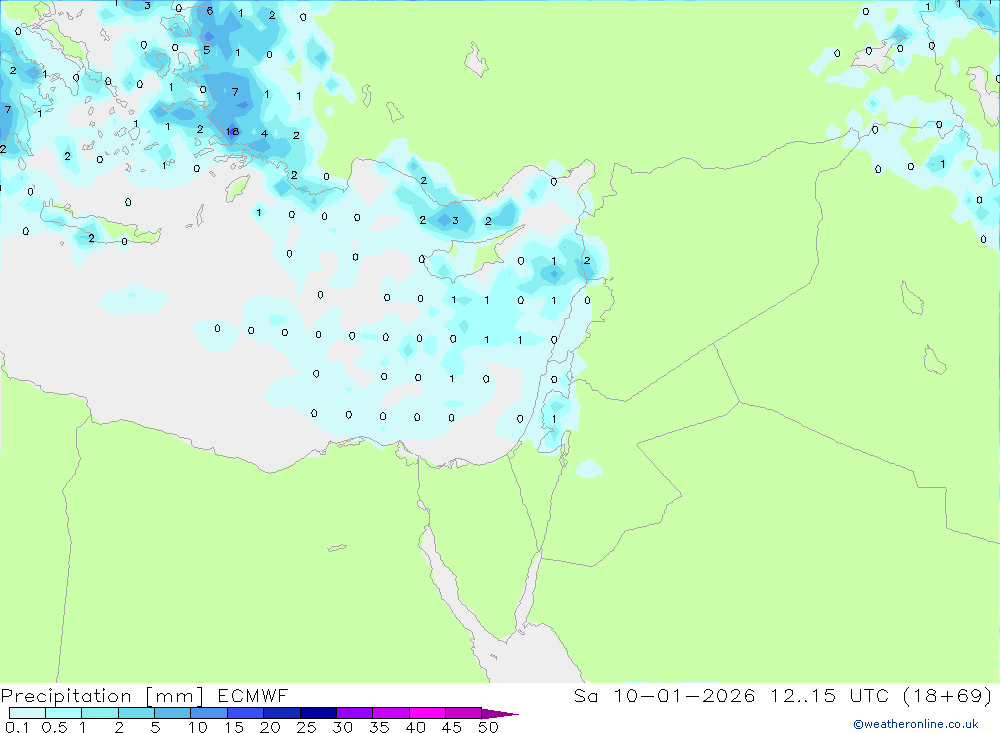1000x733 pixels.
Task: Pick the magenta 40–45 mm legend swatch
Action: pos(427,713)
